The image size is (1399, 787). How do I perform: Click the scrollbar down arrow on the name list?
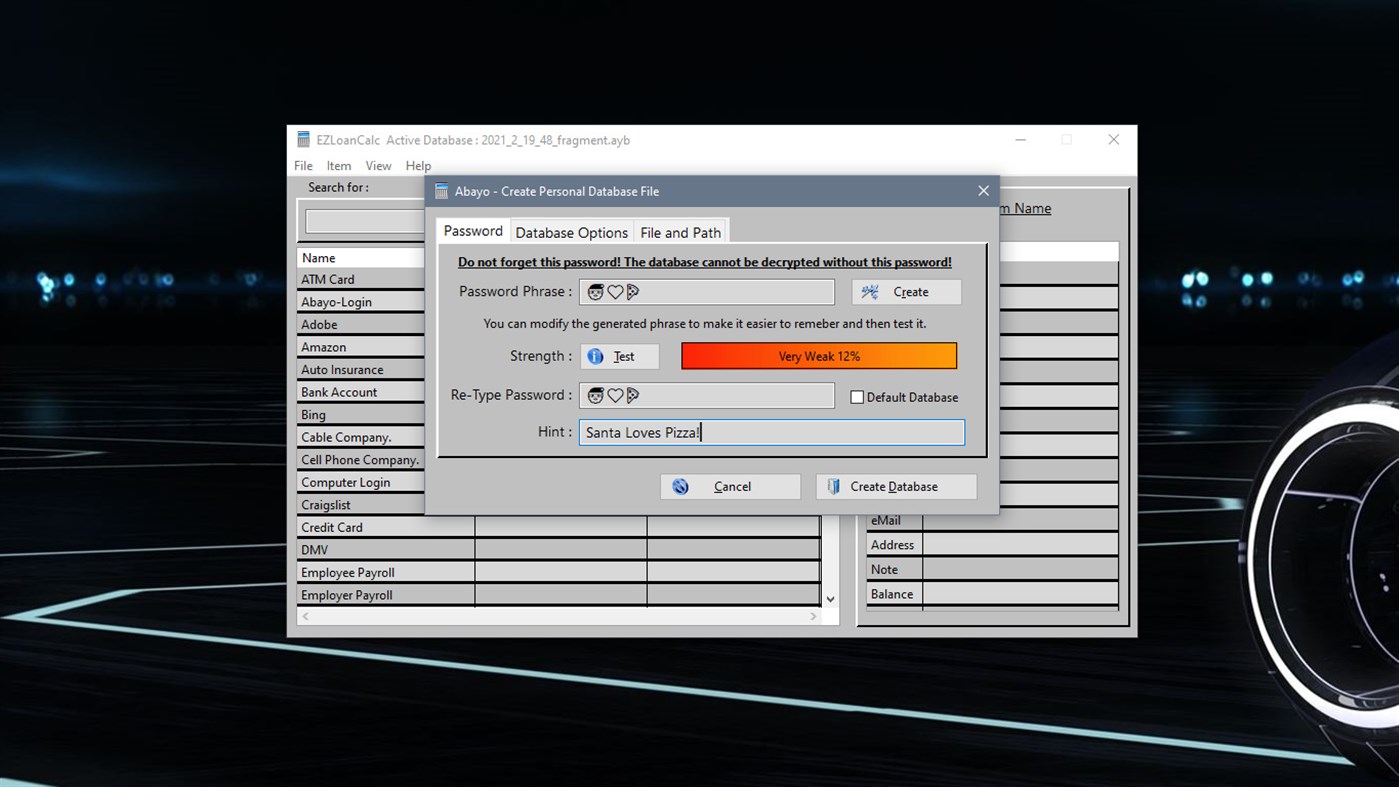(x=830, y=597)
